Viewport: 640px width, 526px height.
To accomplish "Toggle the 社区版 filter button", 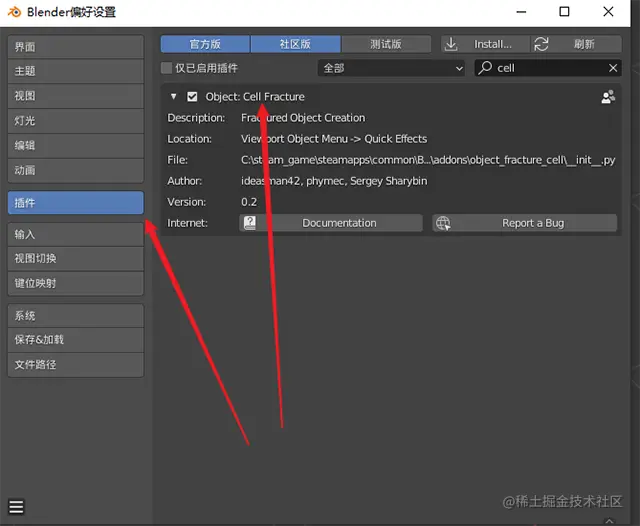I will [296, 44].
